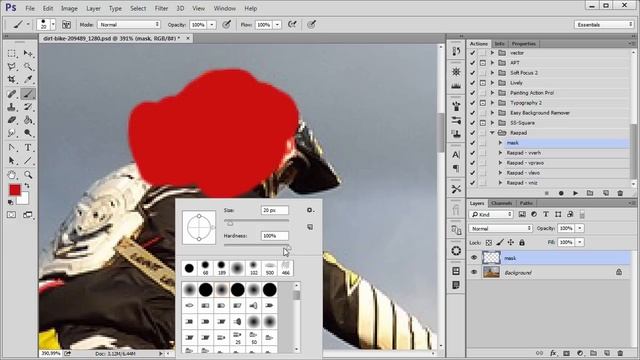Toggle dialog box for APT action set
Image resolution: width=640 pixels, height=360 pixels.
pyautogui.click(x=482, y=63)
